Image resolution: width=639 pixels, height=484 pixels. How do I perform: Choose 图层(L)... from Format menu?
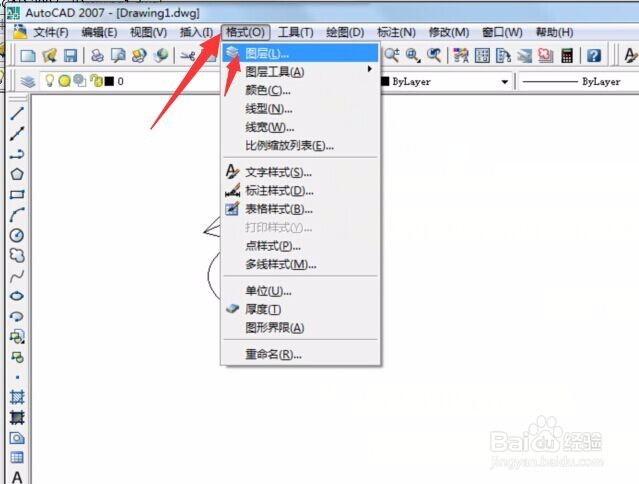(300, 53)
